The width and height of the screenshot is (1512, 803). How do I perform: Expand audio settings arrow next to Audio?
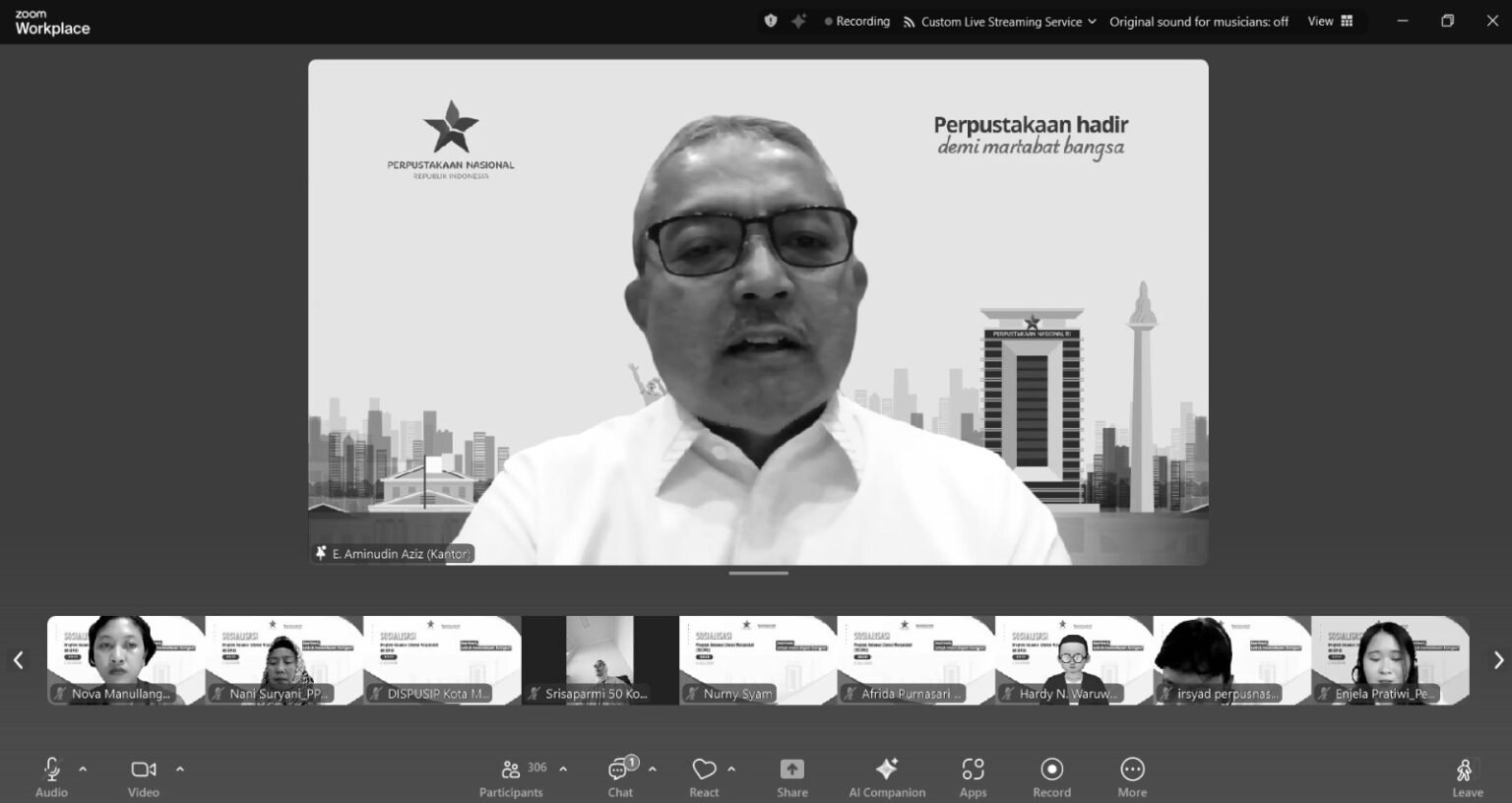(83, 769)
